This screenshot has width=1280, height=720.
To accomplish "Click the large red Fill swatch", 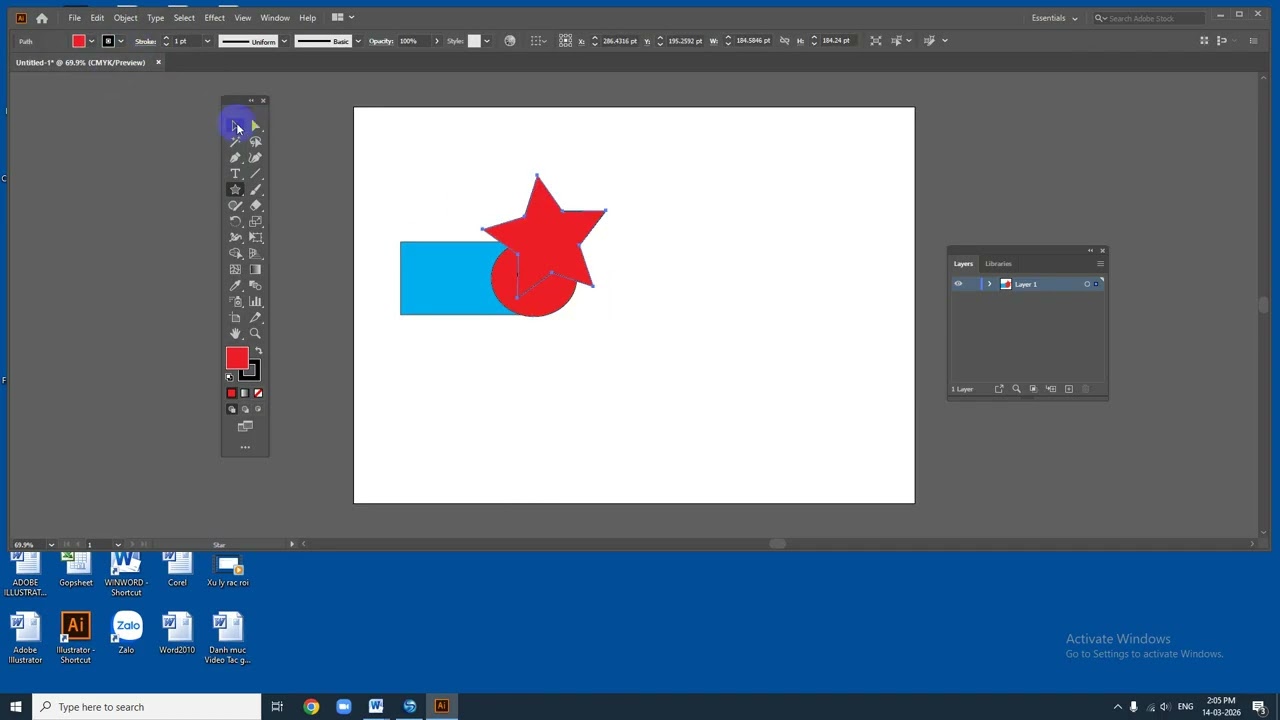I will tap(237, 359).
